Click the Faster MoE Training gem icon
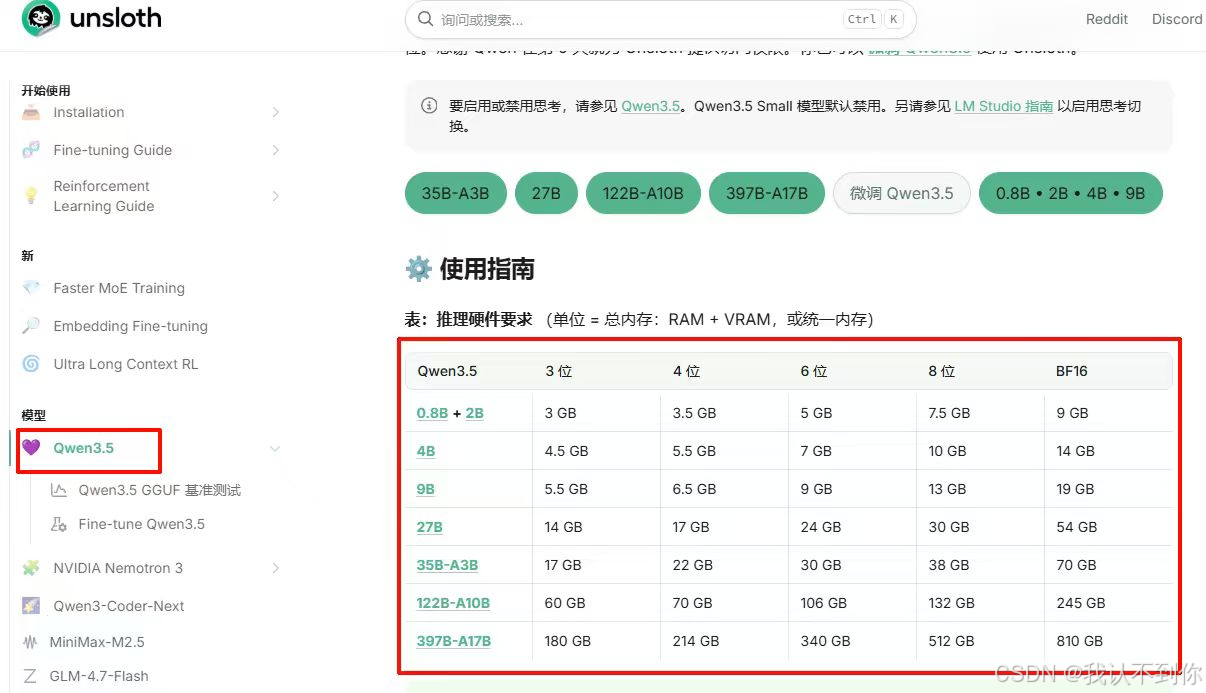The height and width of the screenshot is (693, 1206). click(x=31, y=288)
